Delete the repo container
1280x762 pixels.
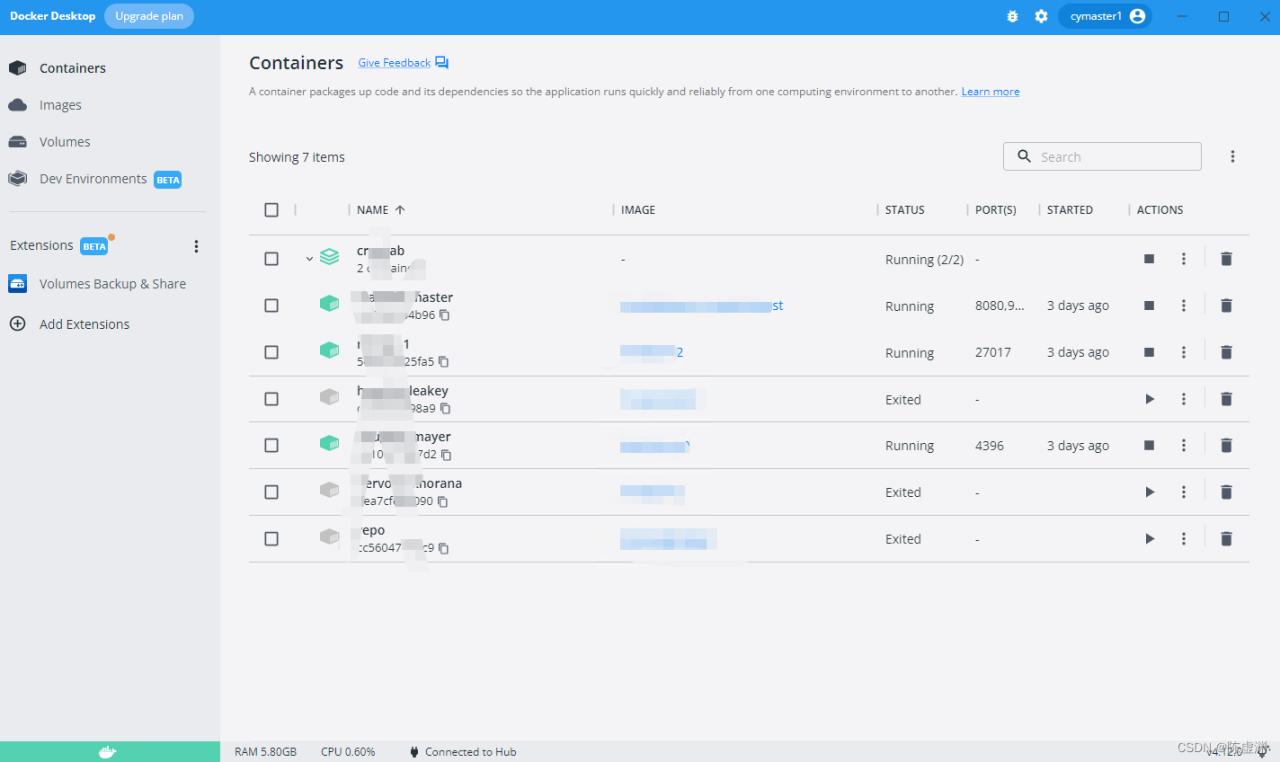1226,539
